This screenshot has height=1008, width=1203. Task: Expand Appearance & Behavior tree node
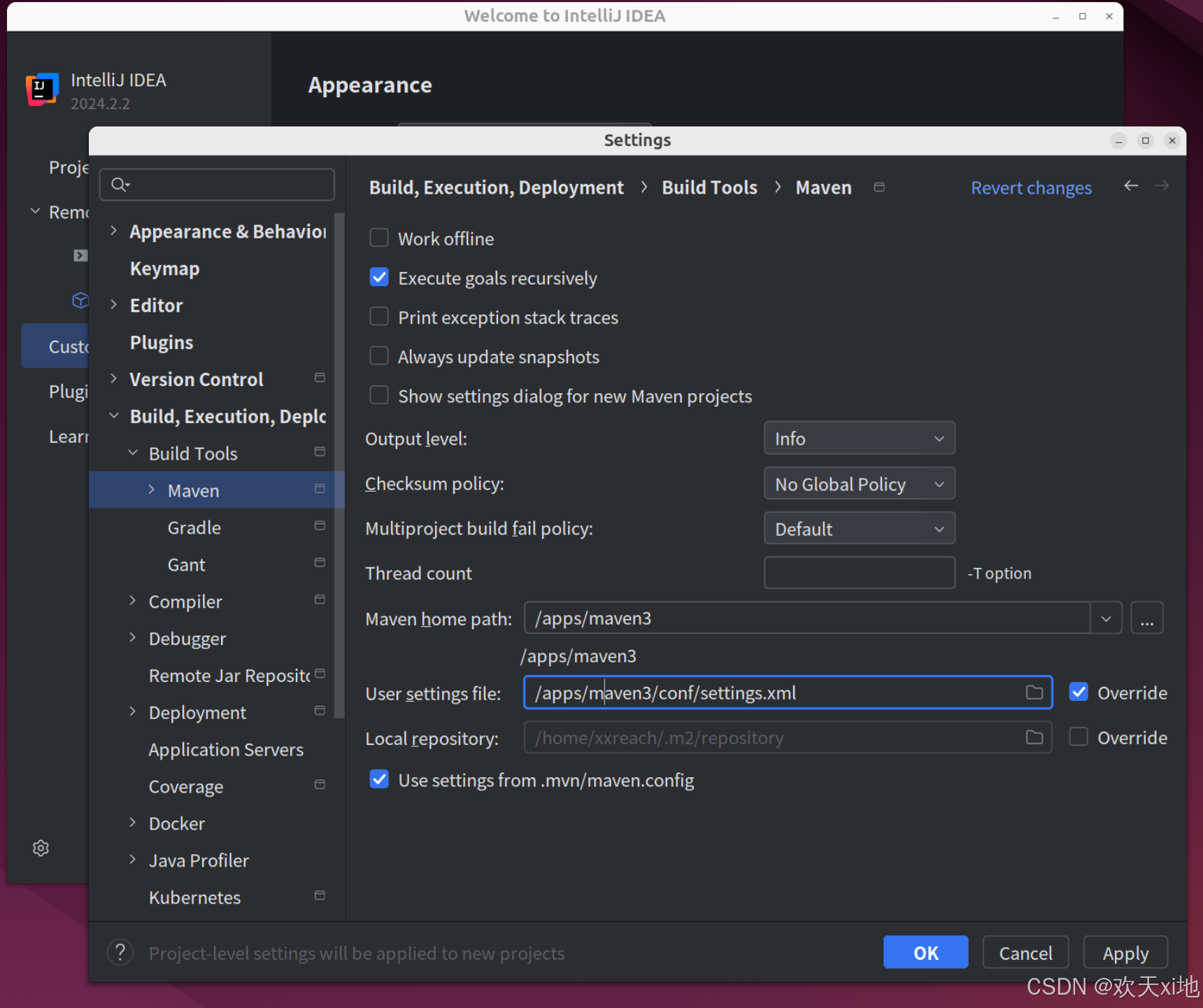[113, 230]
